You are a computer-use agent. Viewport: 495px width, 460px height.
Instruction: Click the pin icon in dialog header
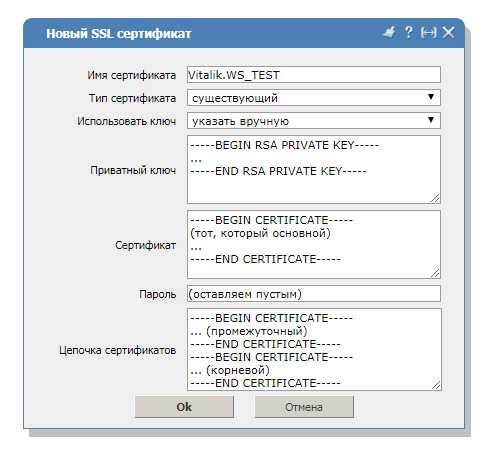pyautogui.click(x=389, y=33)
